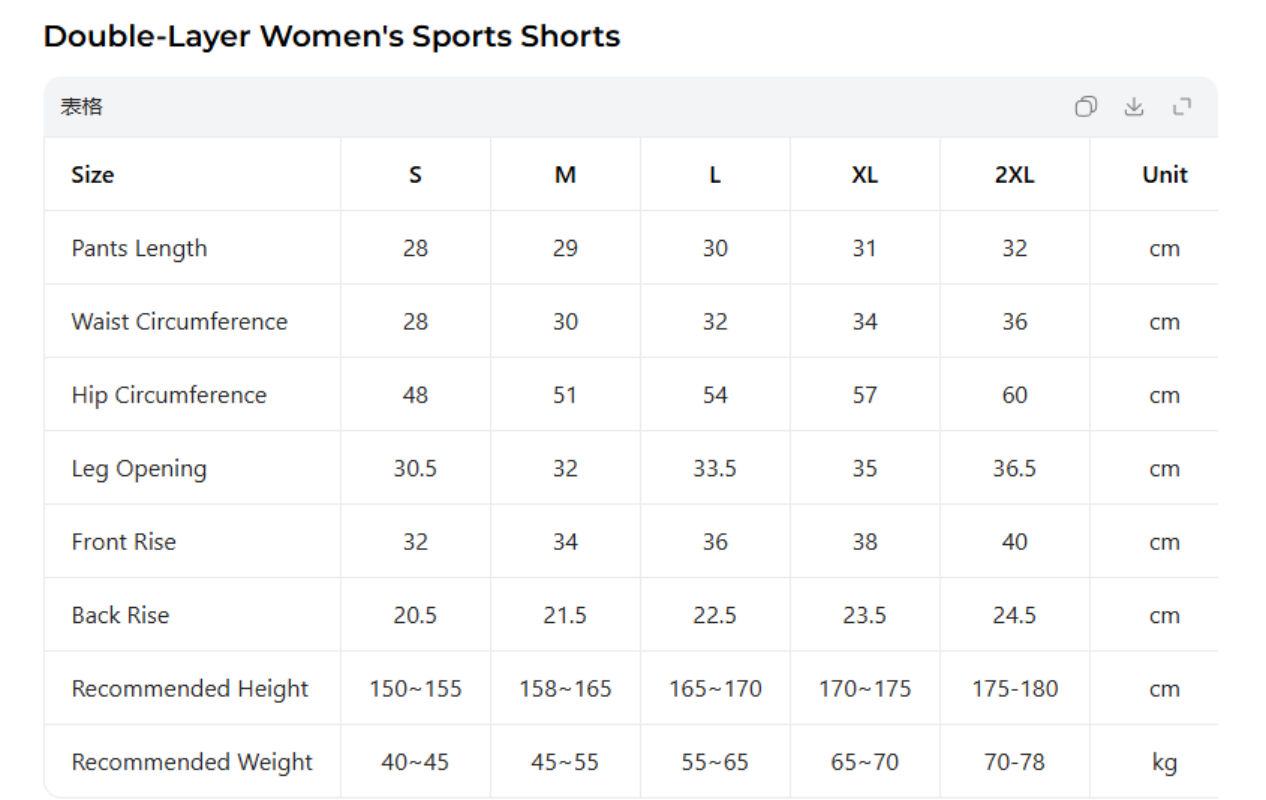The height and width of the screenshot is (800, 1266).
Task: Select the Recommended Height range 158~165
Action: (x=565, y=688)
